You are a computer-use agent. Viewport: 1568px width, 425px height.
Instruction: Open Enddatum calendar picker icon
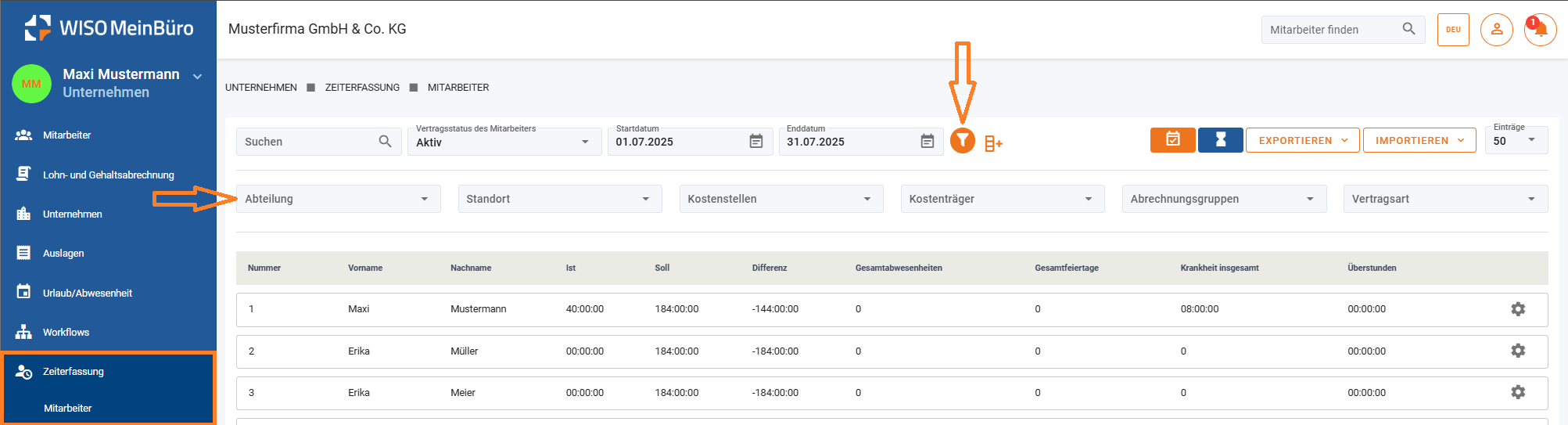tap(927, 142)
